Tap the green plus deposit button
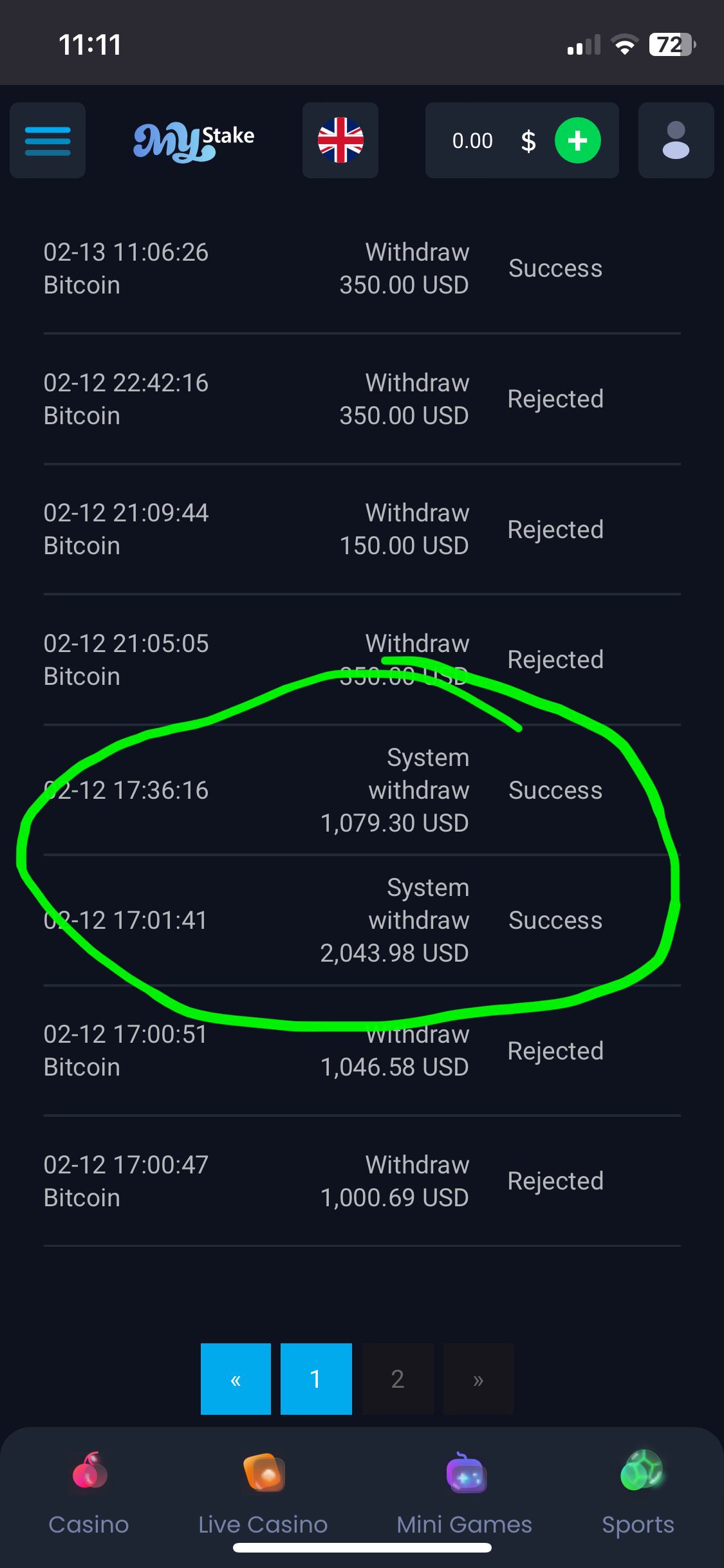 [x=577, y=140]
